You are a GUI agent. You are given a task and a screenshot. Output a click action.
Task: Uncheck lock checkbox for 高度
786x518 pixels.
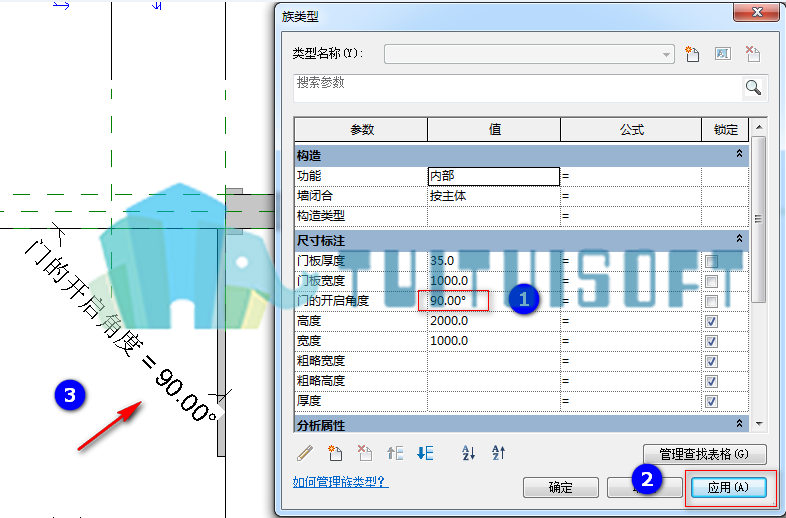tap(711, 321)
